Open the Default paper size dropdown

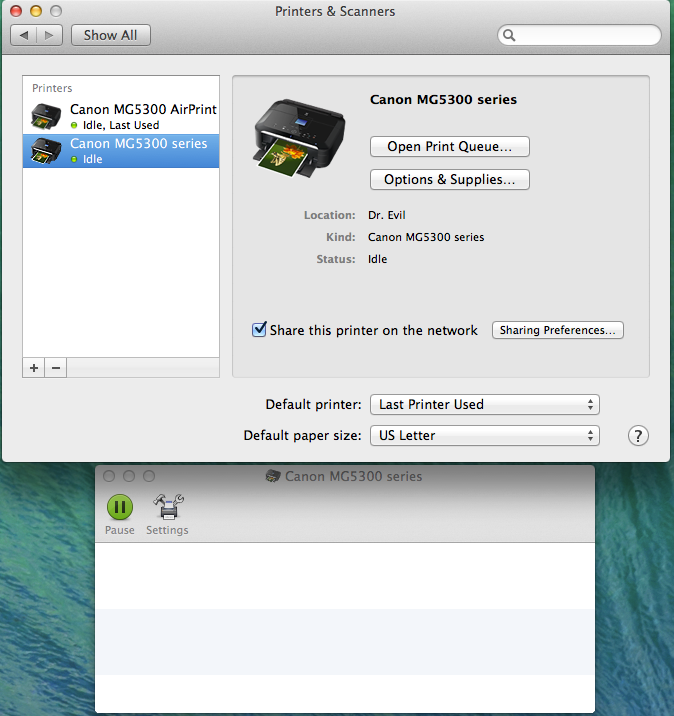click(x=484, y=436)
